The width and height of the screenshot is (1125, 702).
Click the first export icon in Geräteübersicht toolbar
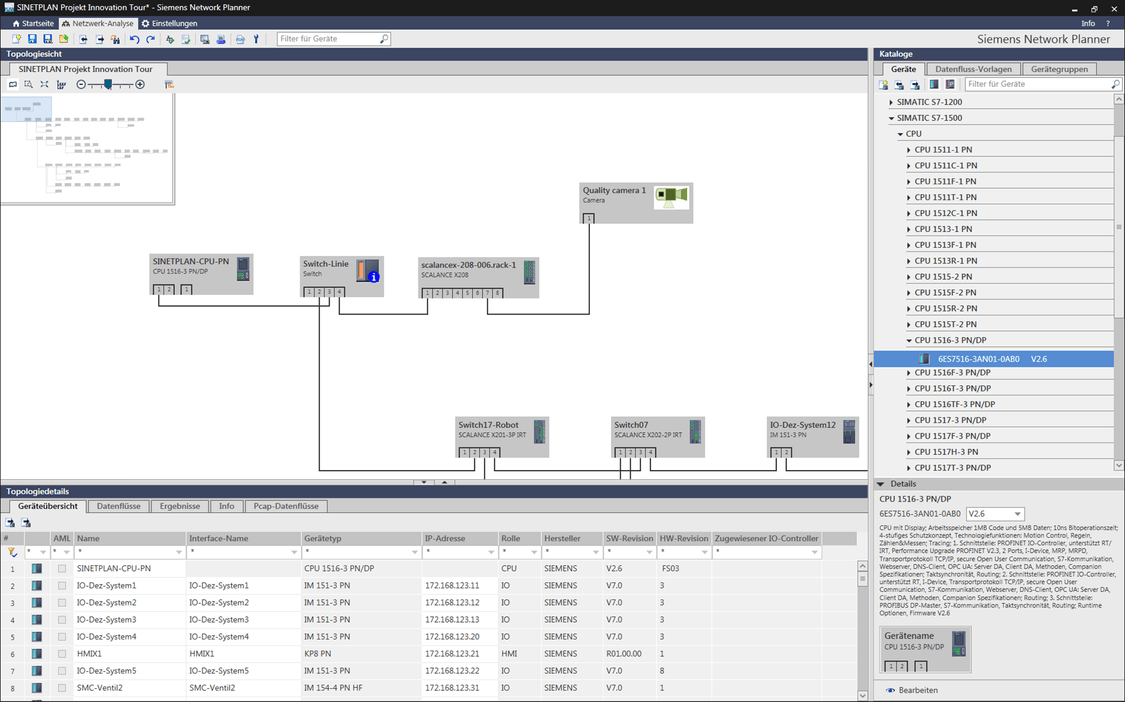10,523
